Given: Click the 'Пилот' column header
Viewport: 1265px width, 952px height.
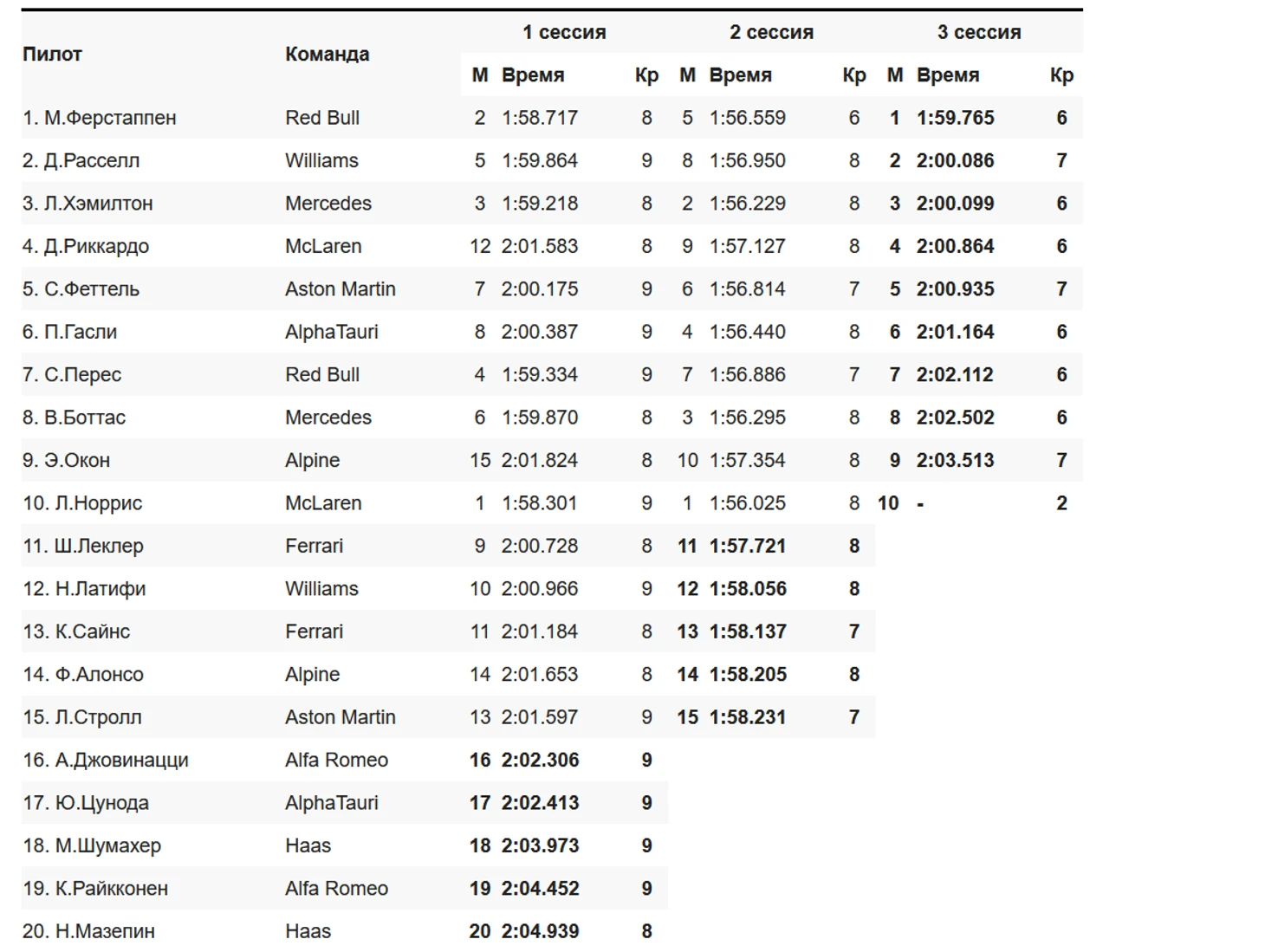Looking at the screenshot, I should [52, 54].
